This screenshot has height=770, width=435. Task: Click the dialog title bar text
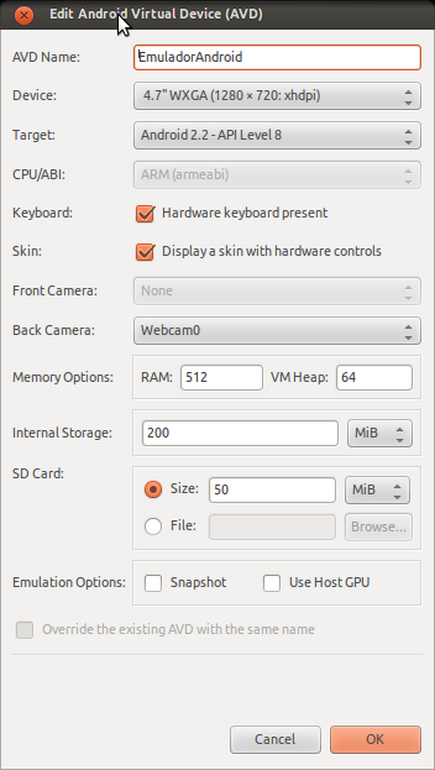(x=156, y=14)
